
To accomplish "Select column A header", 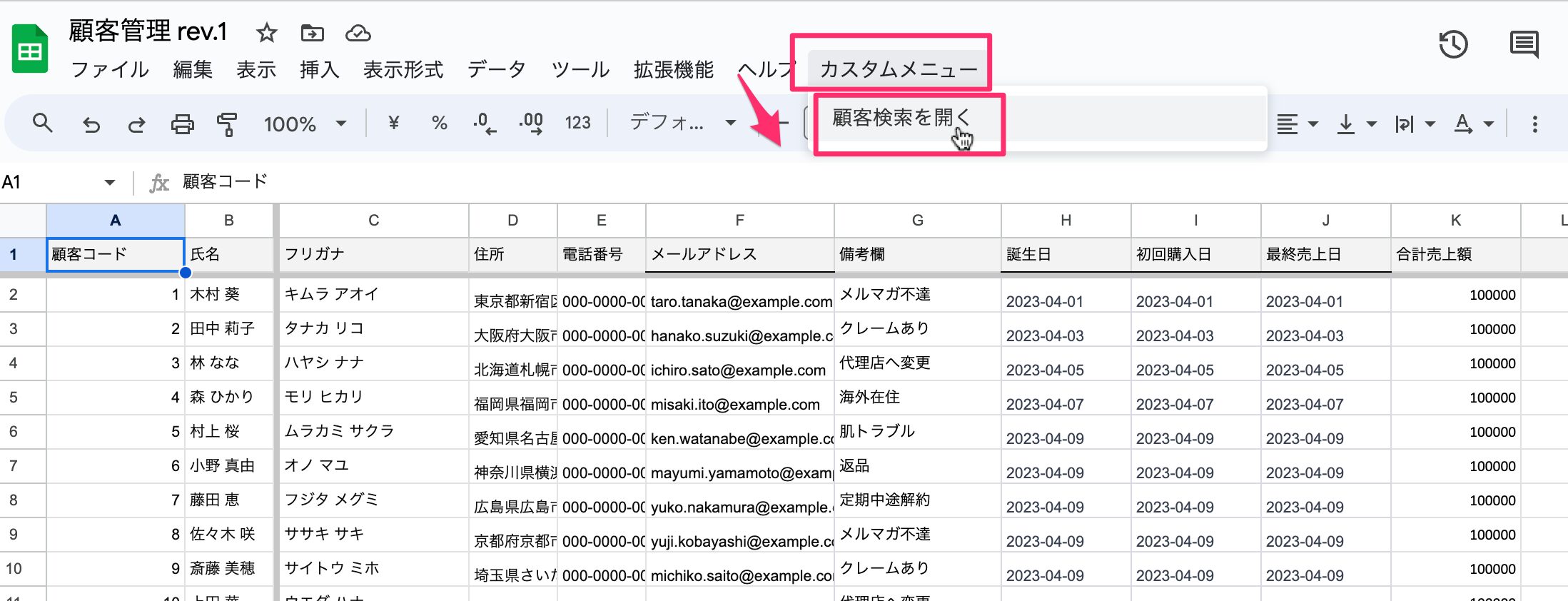I will click(116, 221).
